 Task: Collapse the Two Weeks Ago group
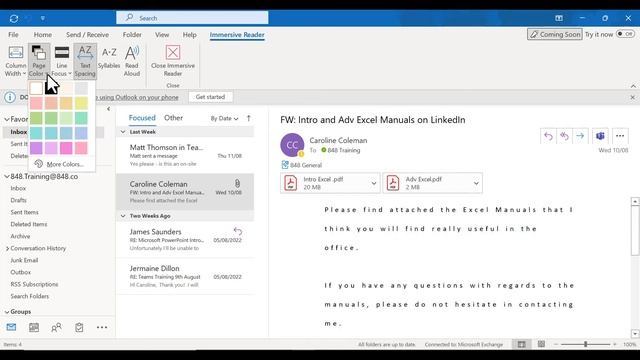[123, 216]
